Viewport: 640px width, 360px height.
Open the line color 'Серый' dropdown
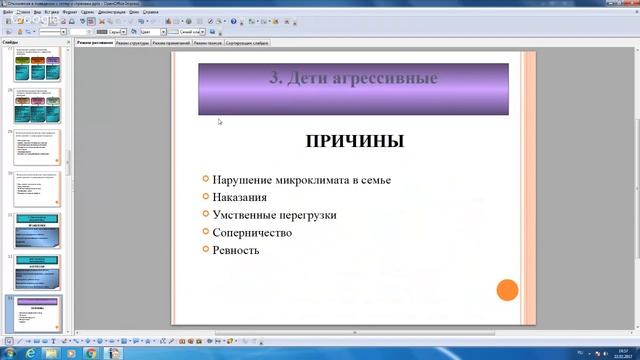tap(124, 32)
